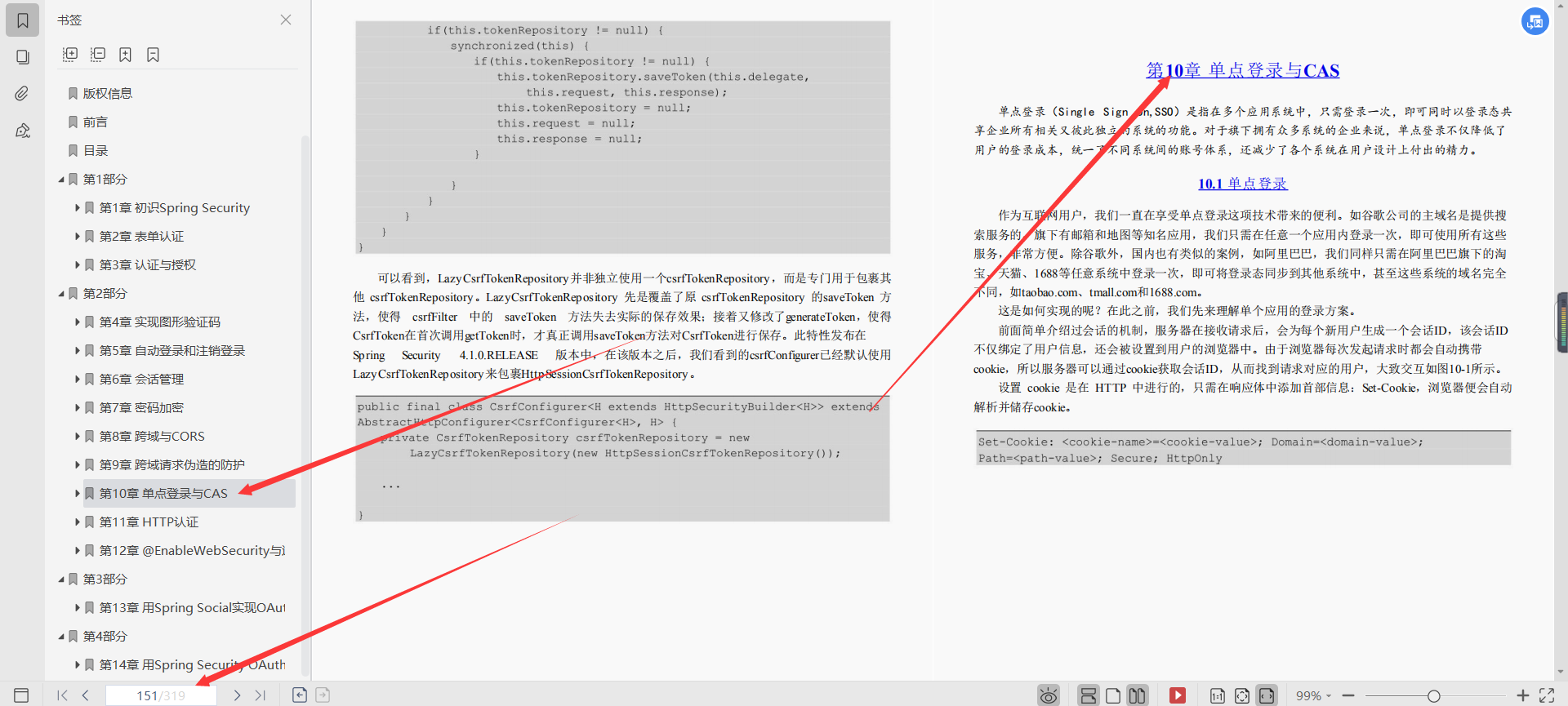Jump to 第5章 自动登录和注销登录 bookmark
This screenshot has width=1568, height=706.
172,351
